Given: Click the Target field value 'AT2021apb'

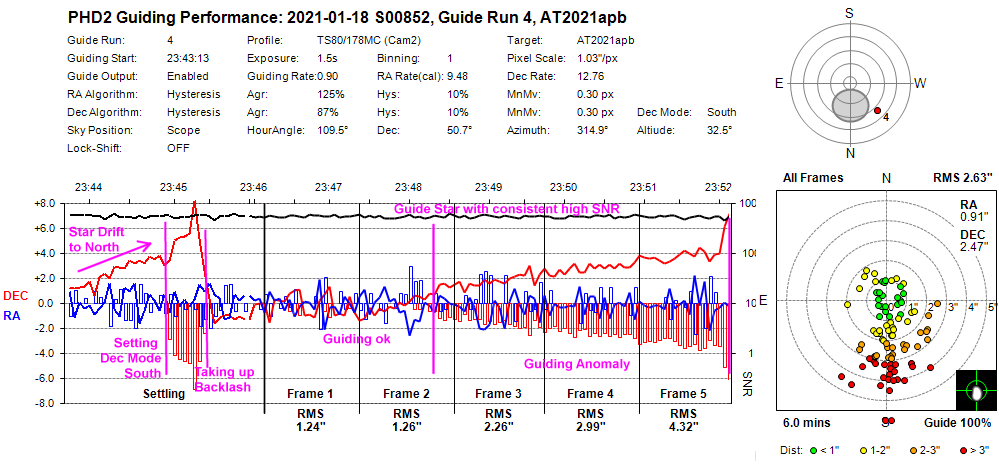Looking at the screenshot, I should click(605, 40).
